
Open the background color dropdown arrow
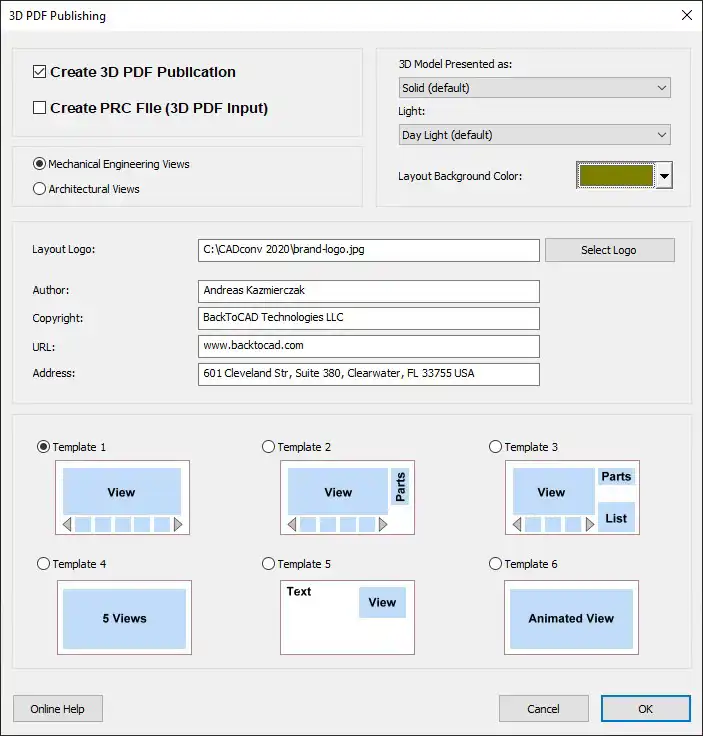(664, 176)
